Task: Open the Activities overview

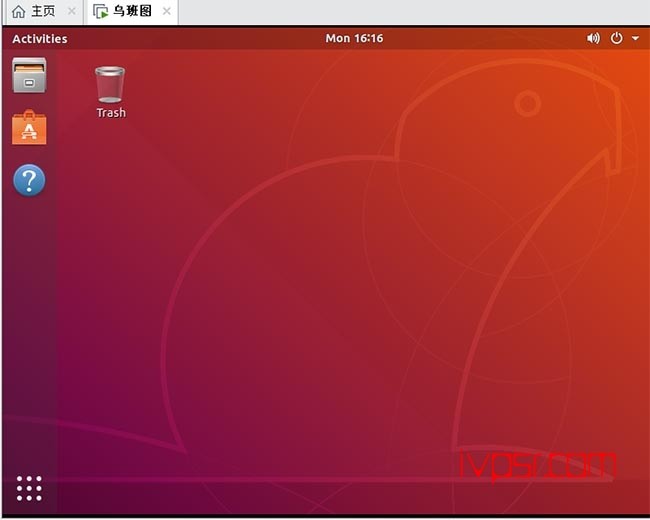Action: 40,39
